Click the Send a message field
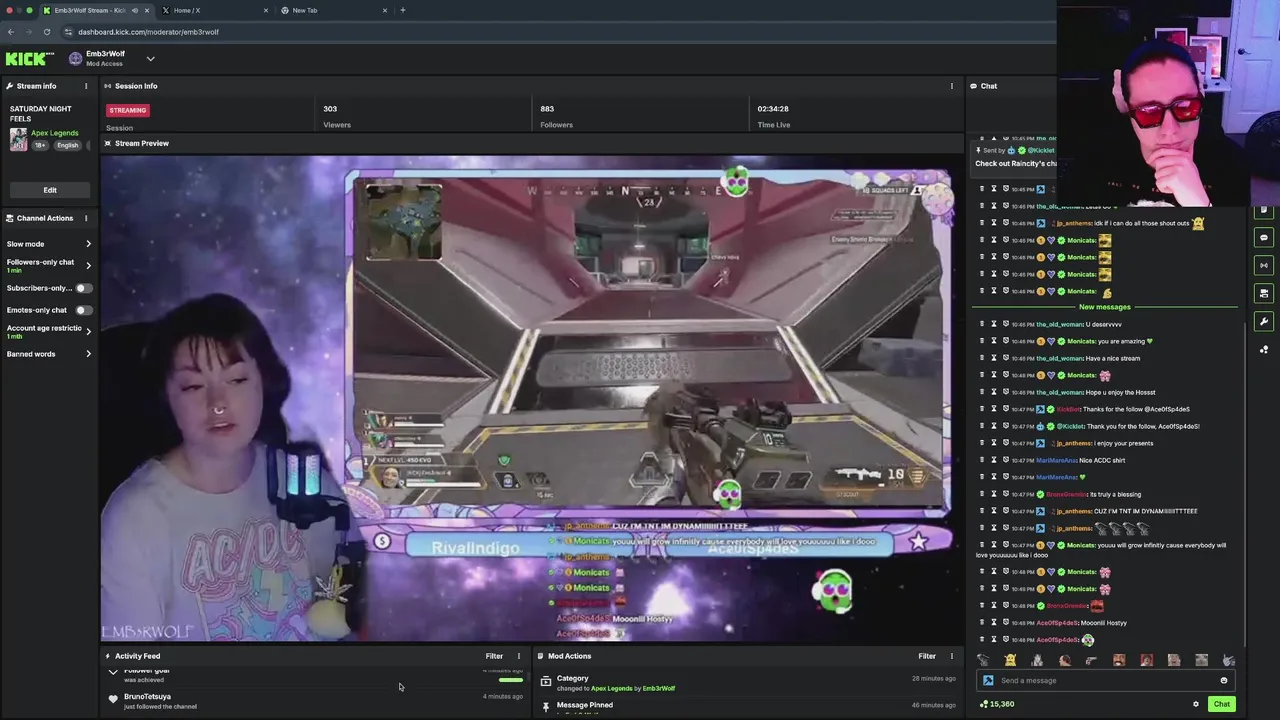The image size is (1280, 720). [1105, 681]
